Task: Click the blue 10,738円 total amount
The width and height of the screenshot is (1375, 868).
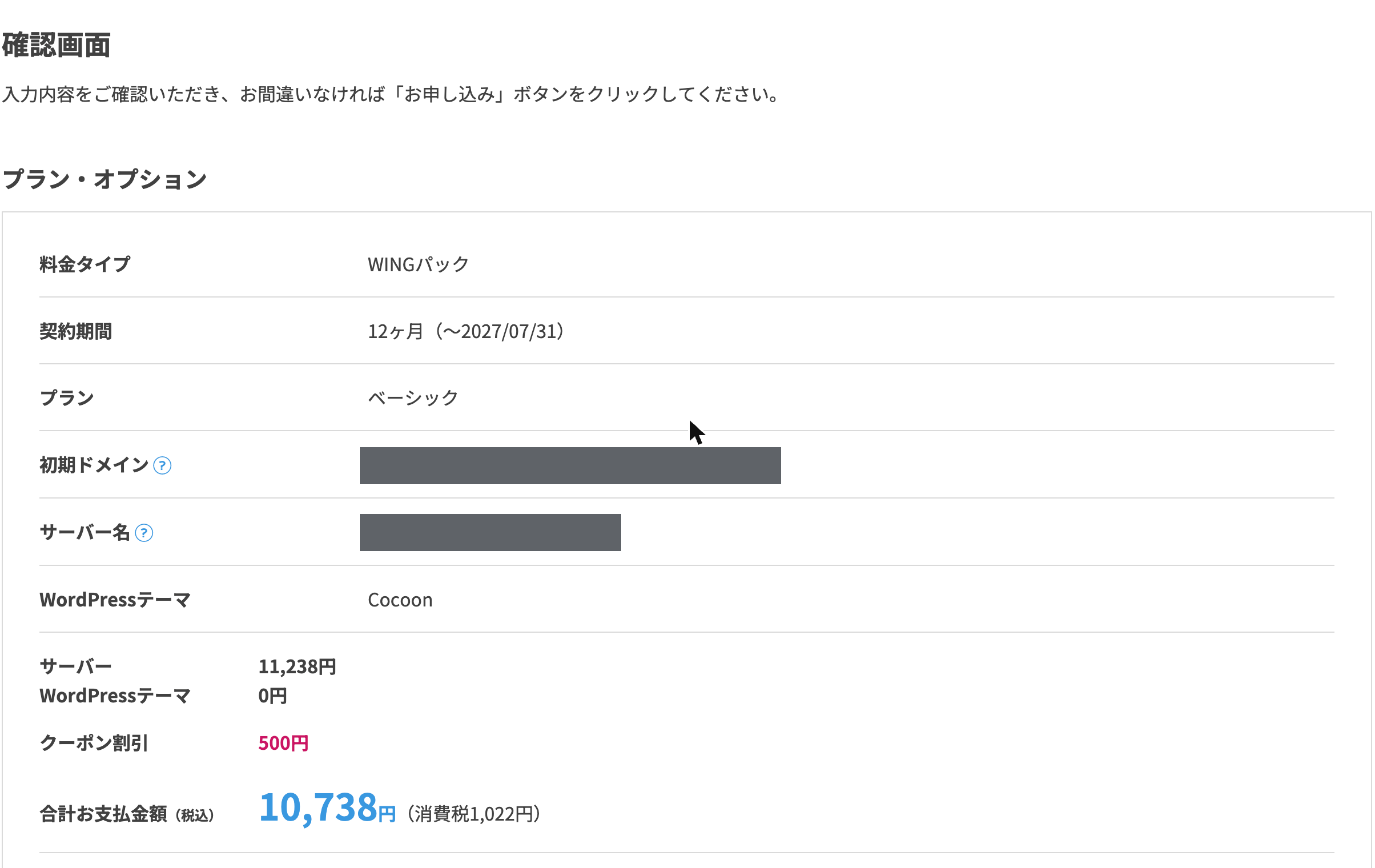Action: point(328,808)
